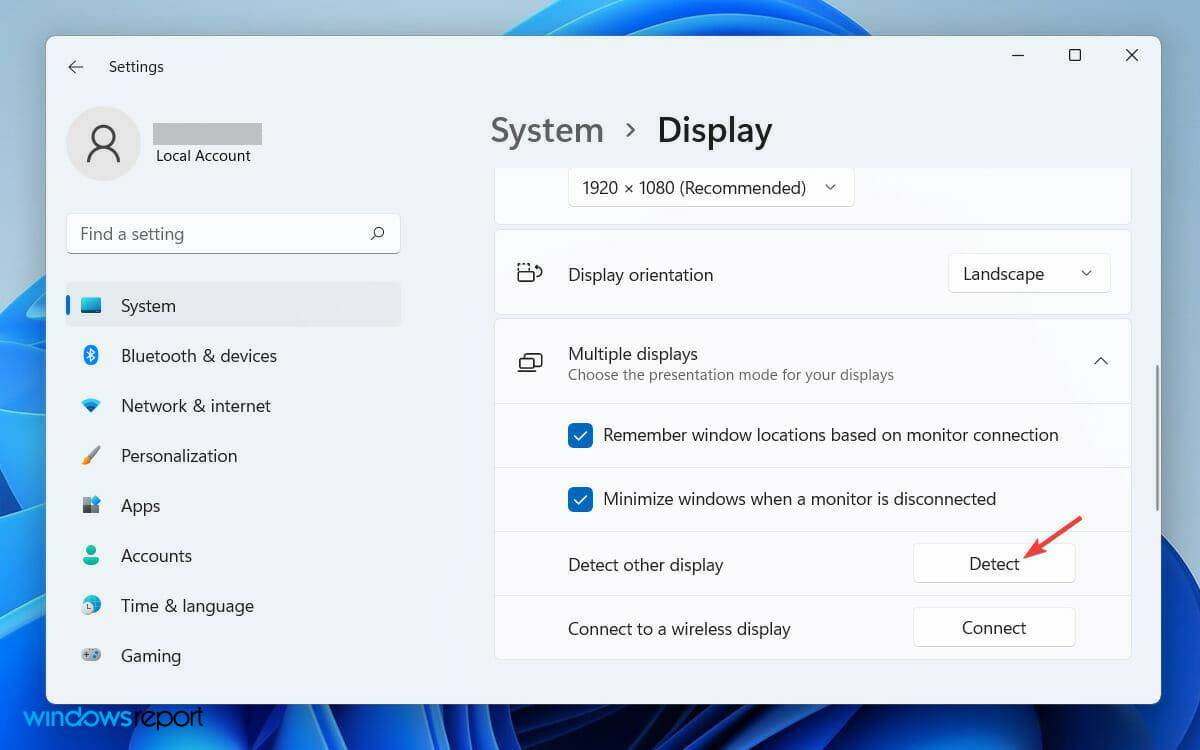Click Connect for a wireless display
1200x750 pixels.
click(x=994, y=627)
